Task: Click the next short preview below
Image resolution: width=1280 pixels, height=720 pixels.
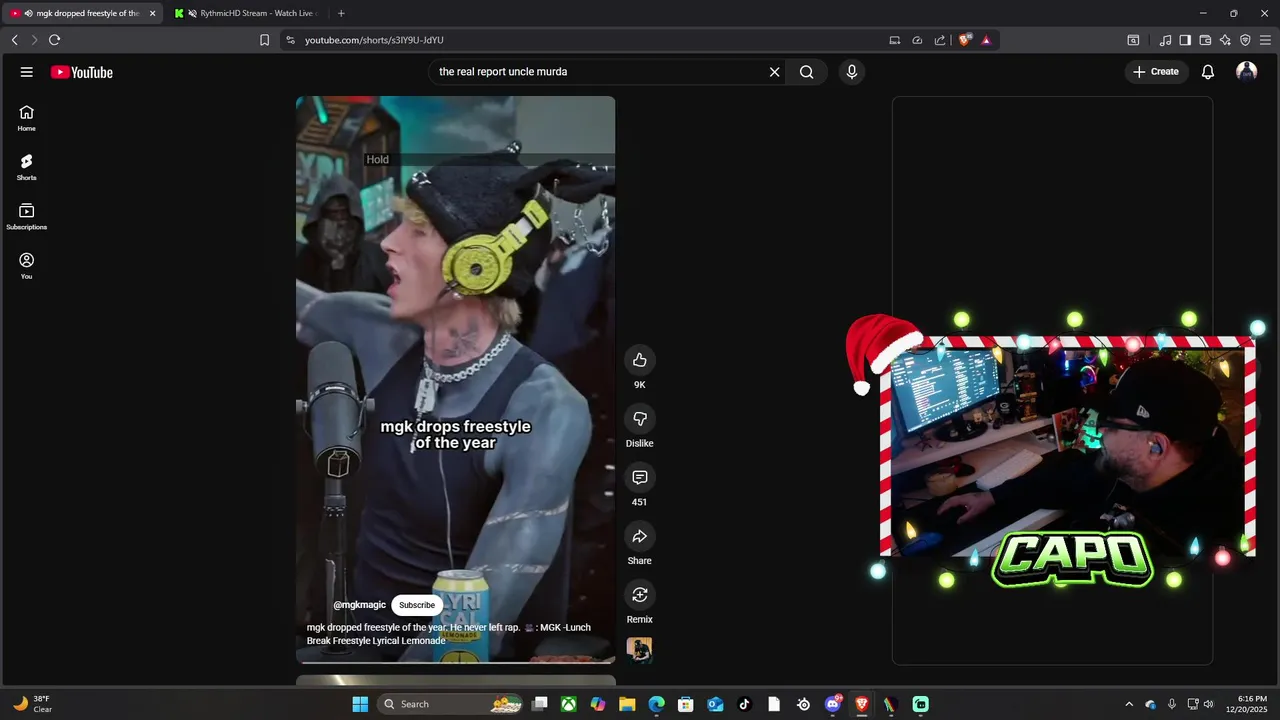Action: click(x=455, y=680)
